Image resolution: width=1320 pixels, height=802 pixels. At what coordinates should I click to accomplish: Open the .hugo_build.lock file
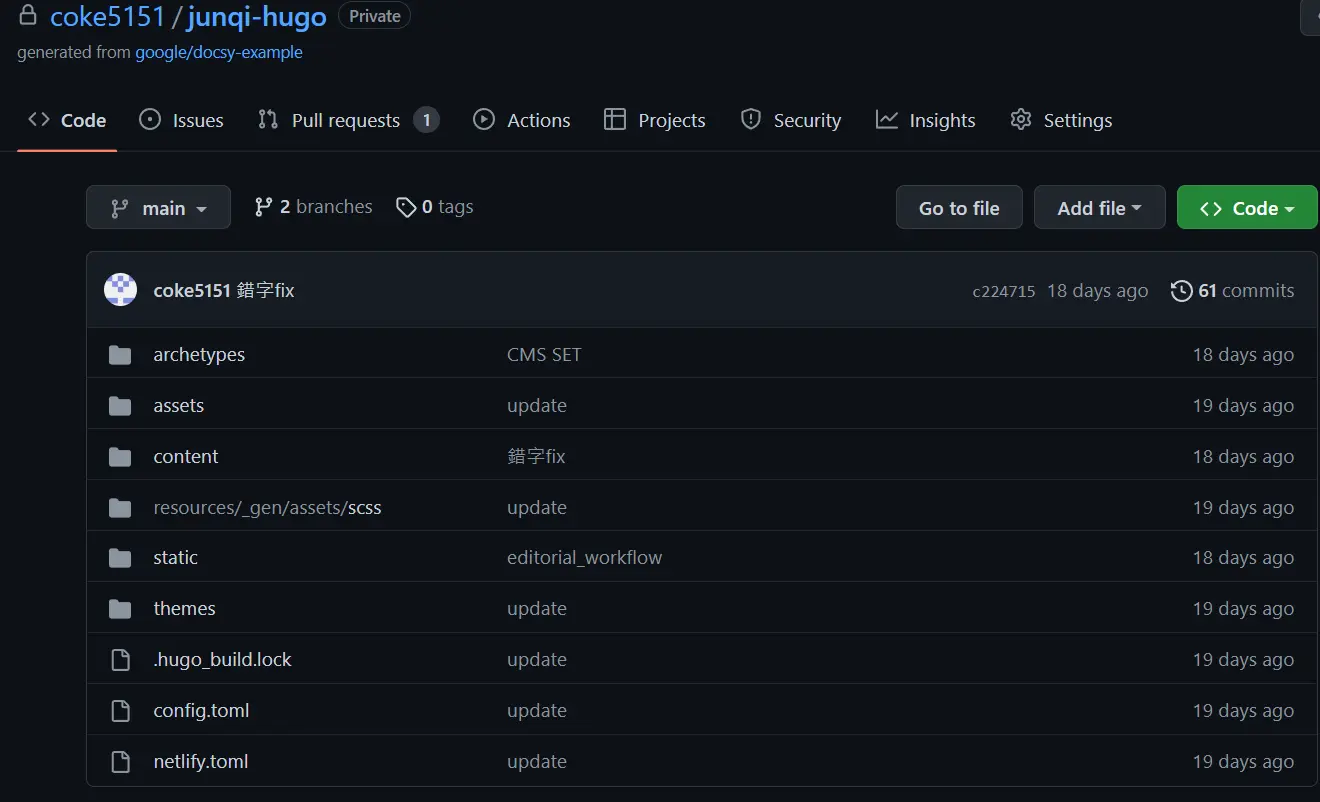[222, 660]
